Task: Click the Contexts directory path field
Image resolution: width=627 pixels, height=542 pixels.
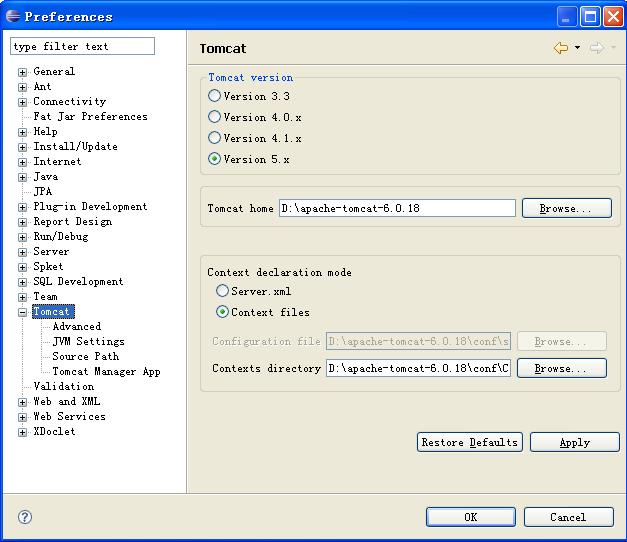Action: tap(418, 368)
